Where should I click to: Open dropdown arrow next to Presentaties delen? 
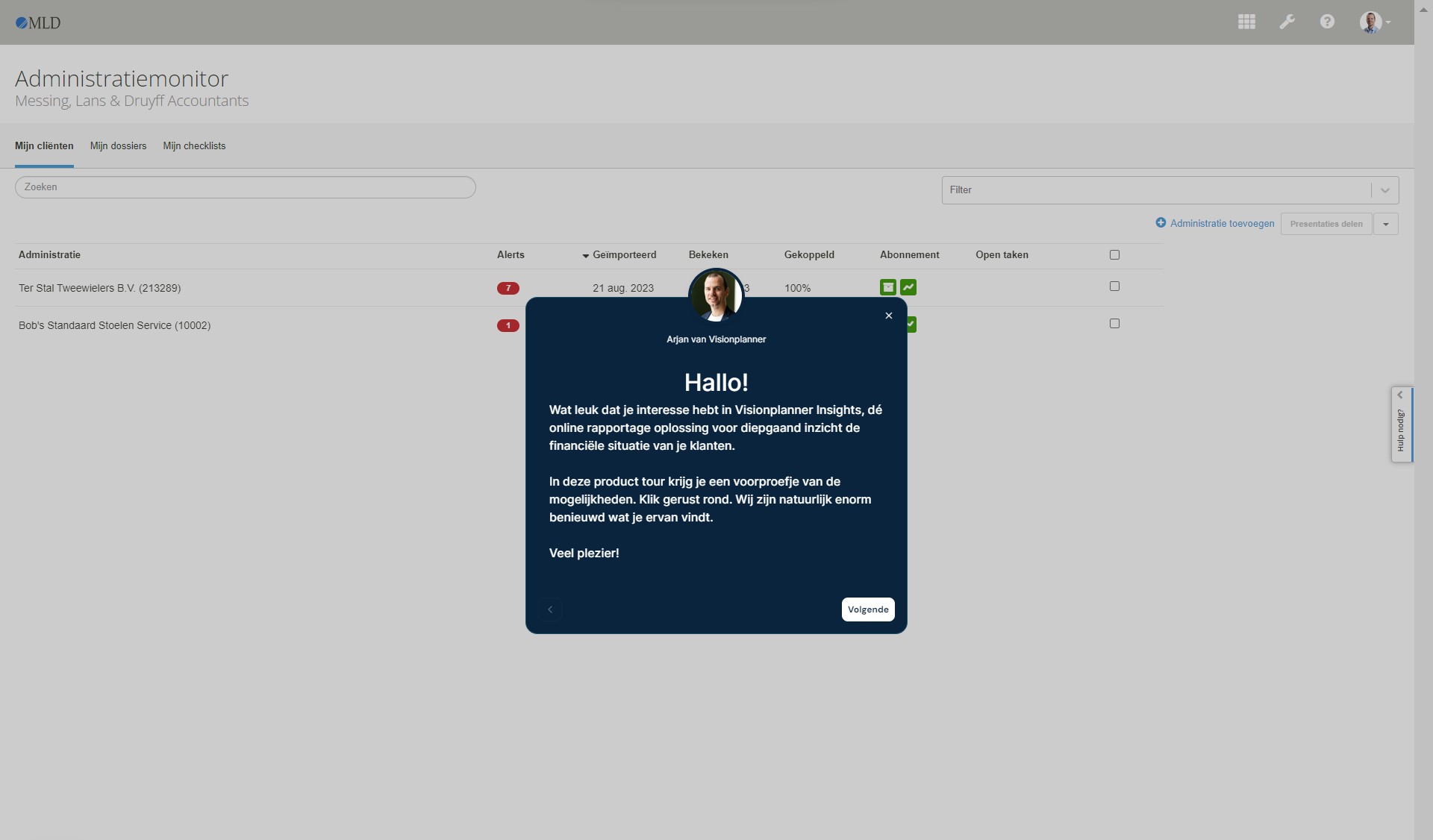pos(1386,224)
